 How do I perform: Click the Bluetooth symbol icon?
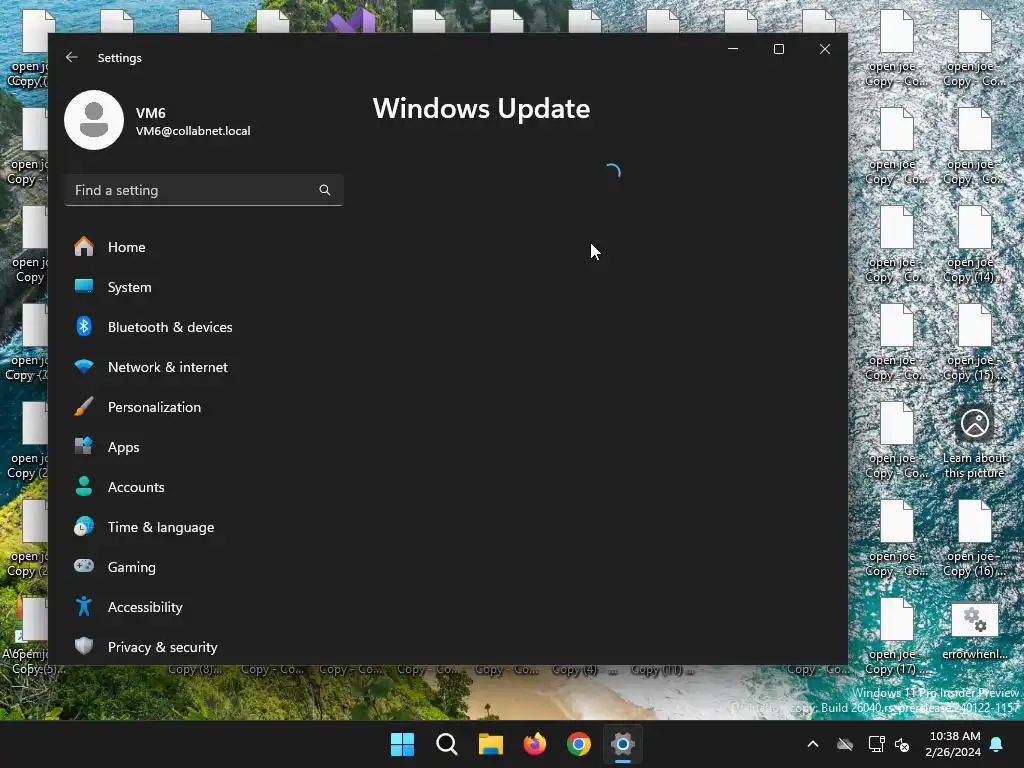[84, 326]
